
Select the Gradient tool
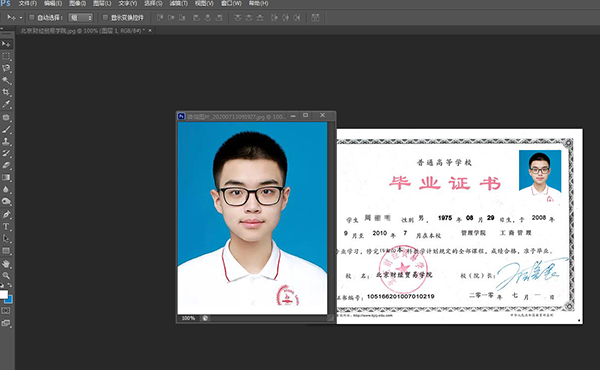[6, 177]
